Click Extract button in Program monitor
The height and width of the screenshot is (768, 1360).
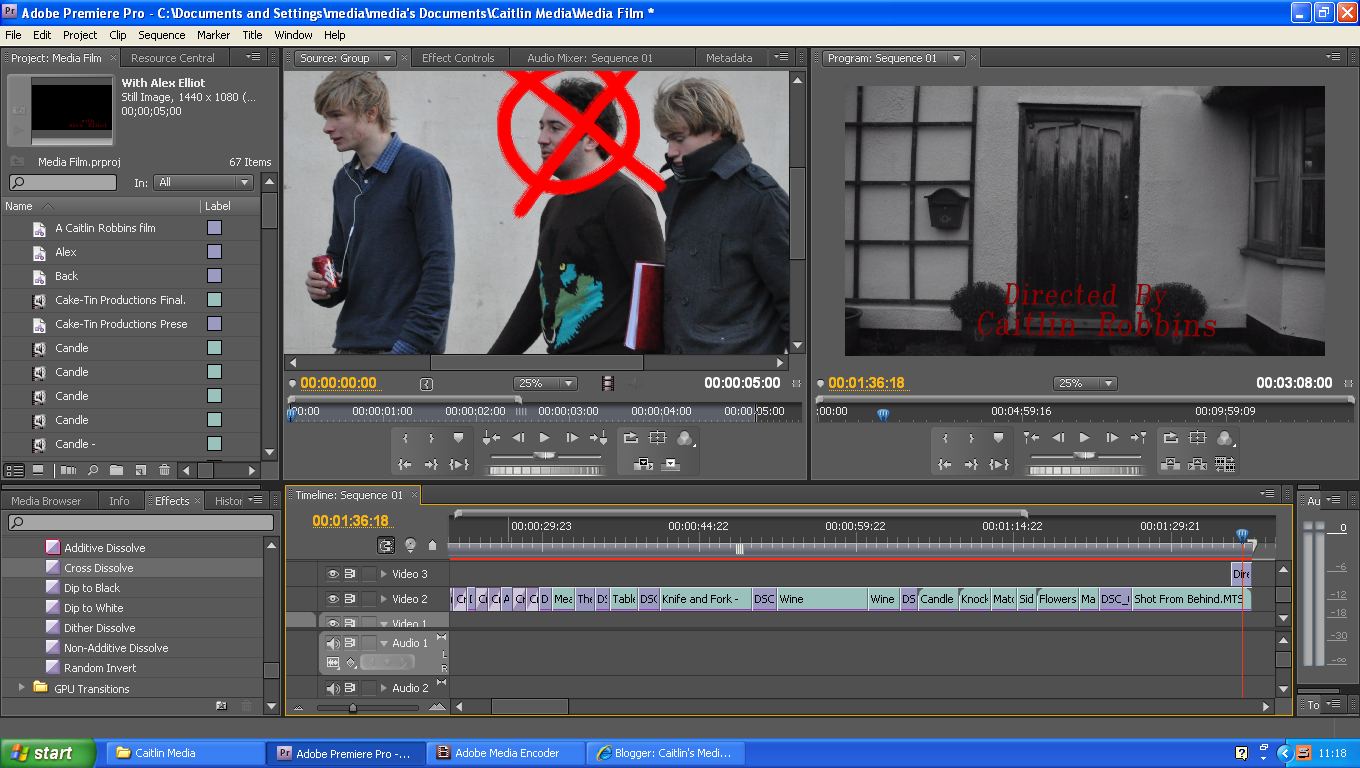click(1197, 464)
